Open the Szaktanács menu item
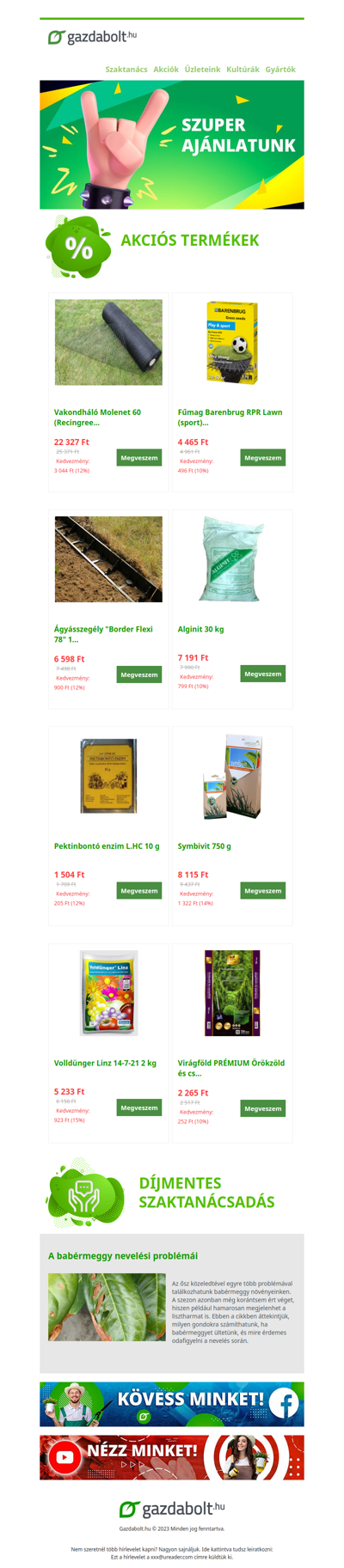The height and width of the screenshot is (1568, 344). tap(126, 70)
